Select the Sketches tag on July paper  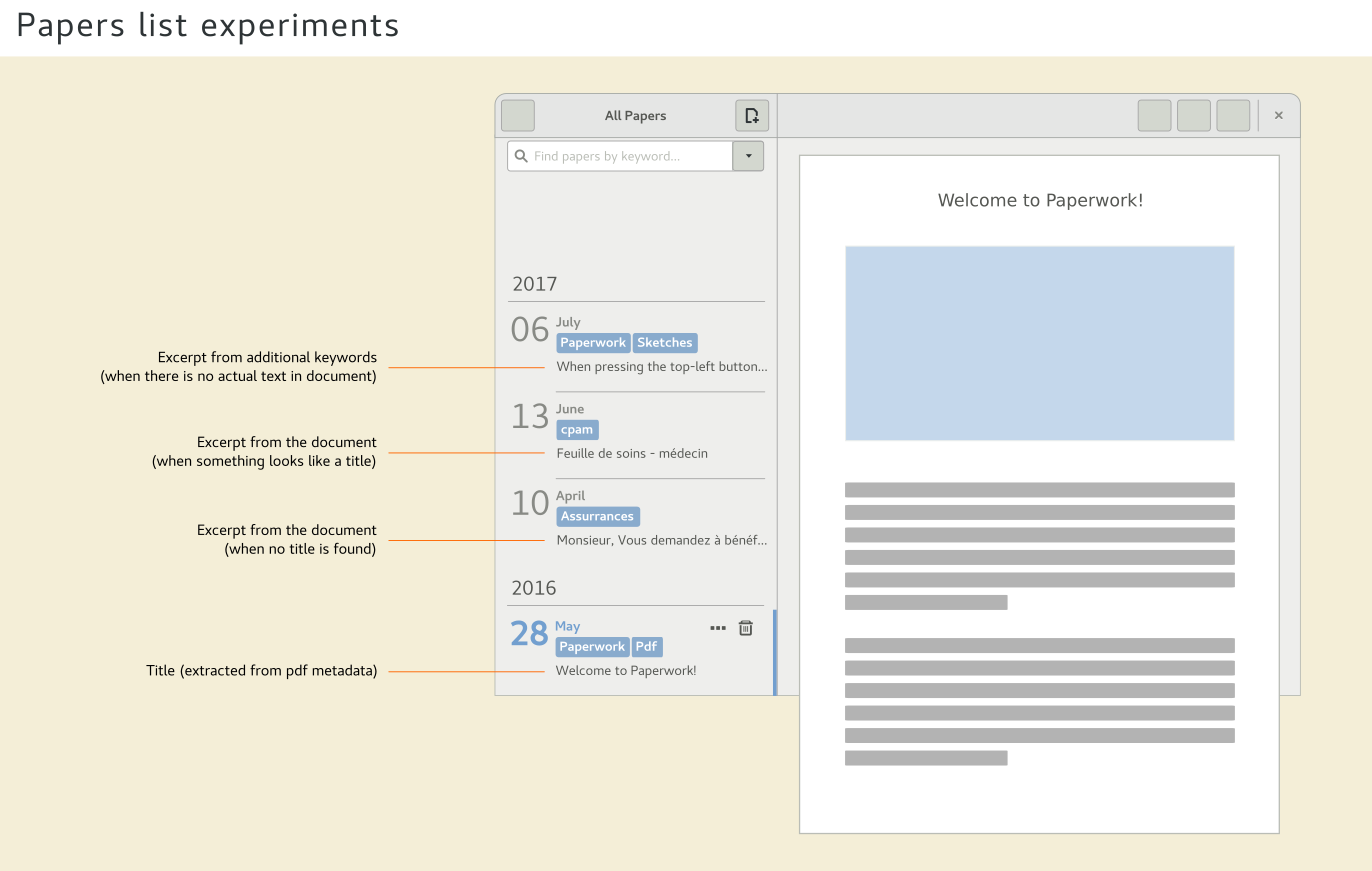pyautogui.click(x=665, y=343)
